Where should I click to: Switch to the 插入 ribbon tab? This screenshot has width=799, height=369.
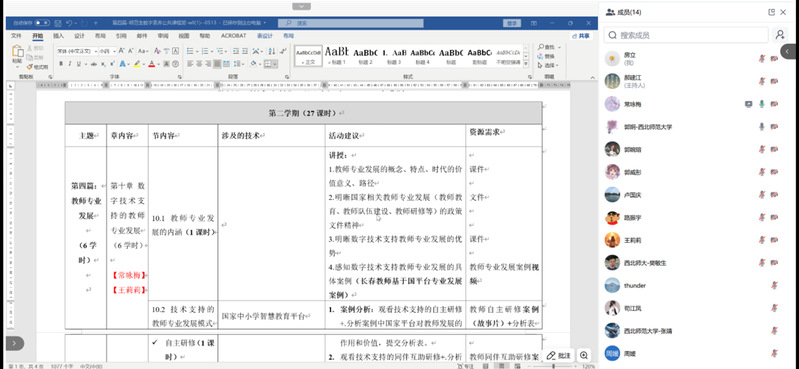pyautogui.click(x=59, y=36)
